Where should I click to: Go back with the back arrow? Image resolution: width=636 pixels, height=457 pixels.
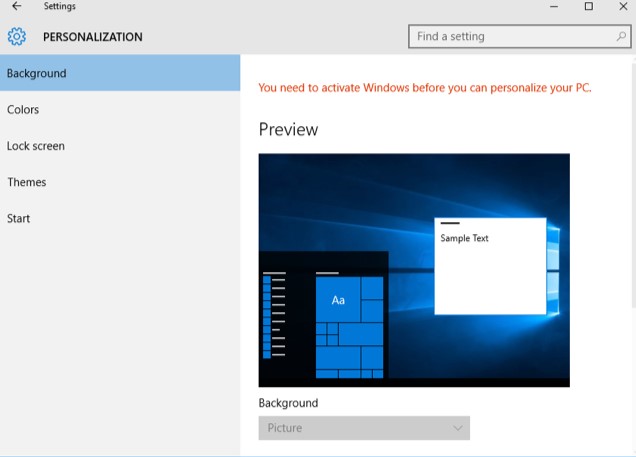pos(17,6)
